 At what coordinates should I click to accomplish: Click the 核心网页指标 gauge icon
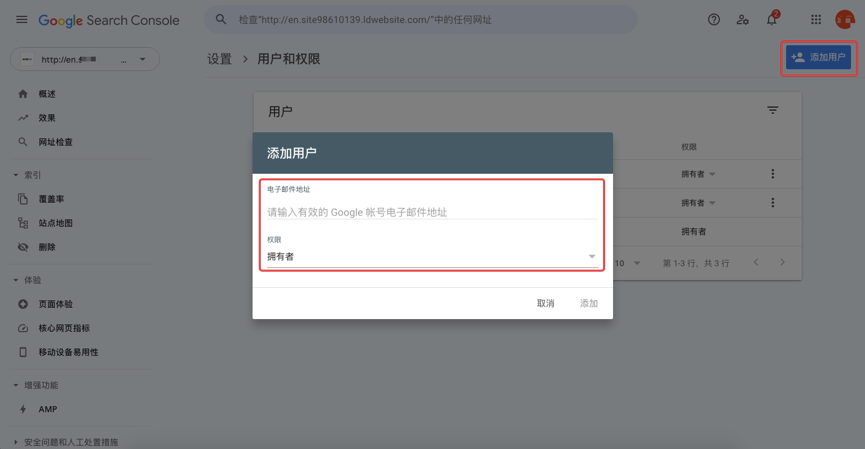pos(23,328)
